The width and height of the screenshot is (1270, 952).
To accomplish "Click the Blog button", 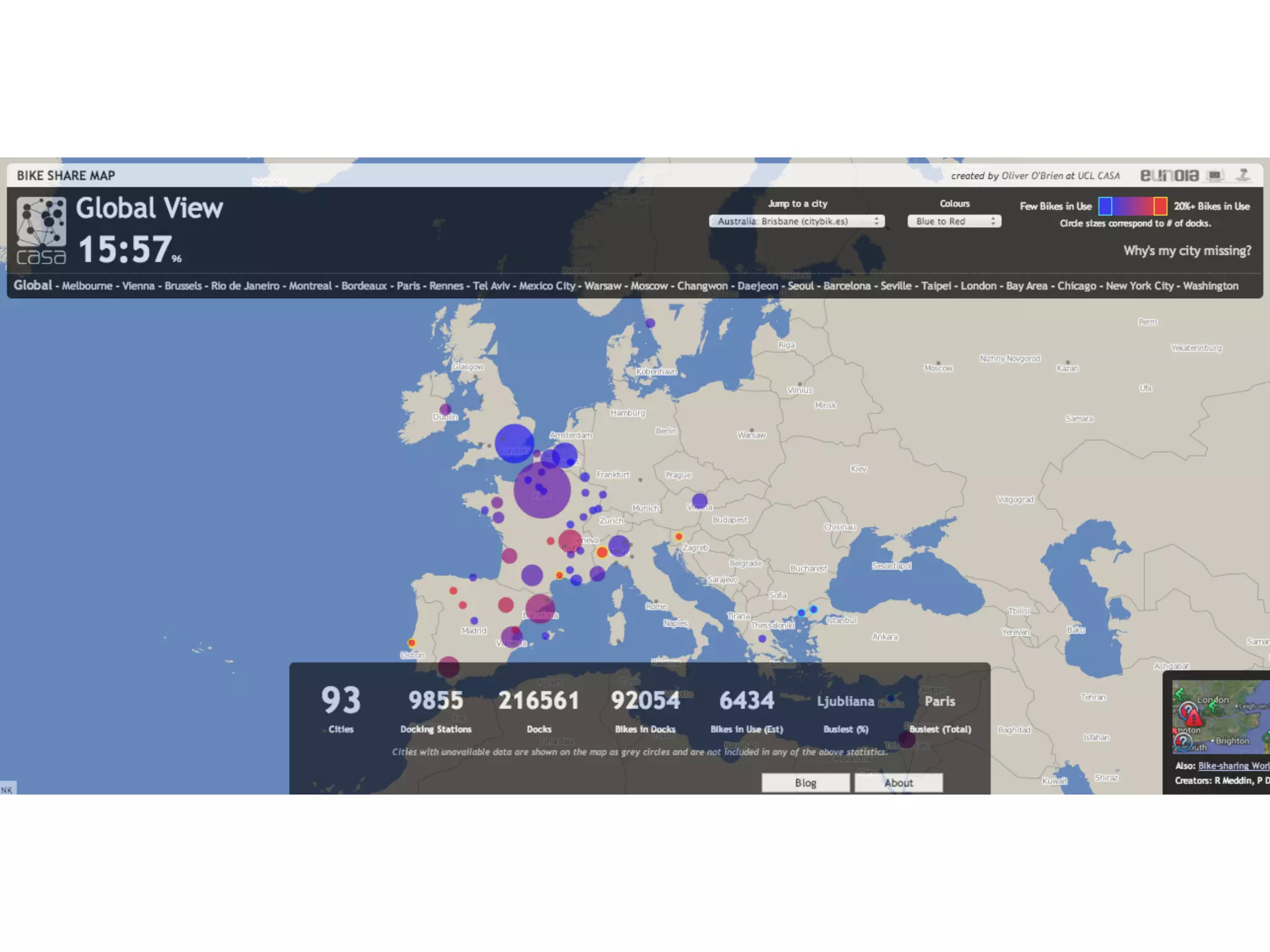I will point(805,783).
